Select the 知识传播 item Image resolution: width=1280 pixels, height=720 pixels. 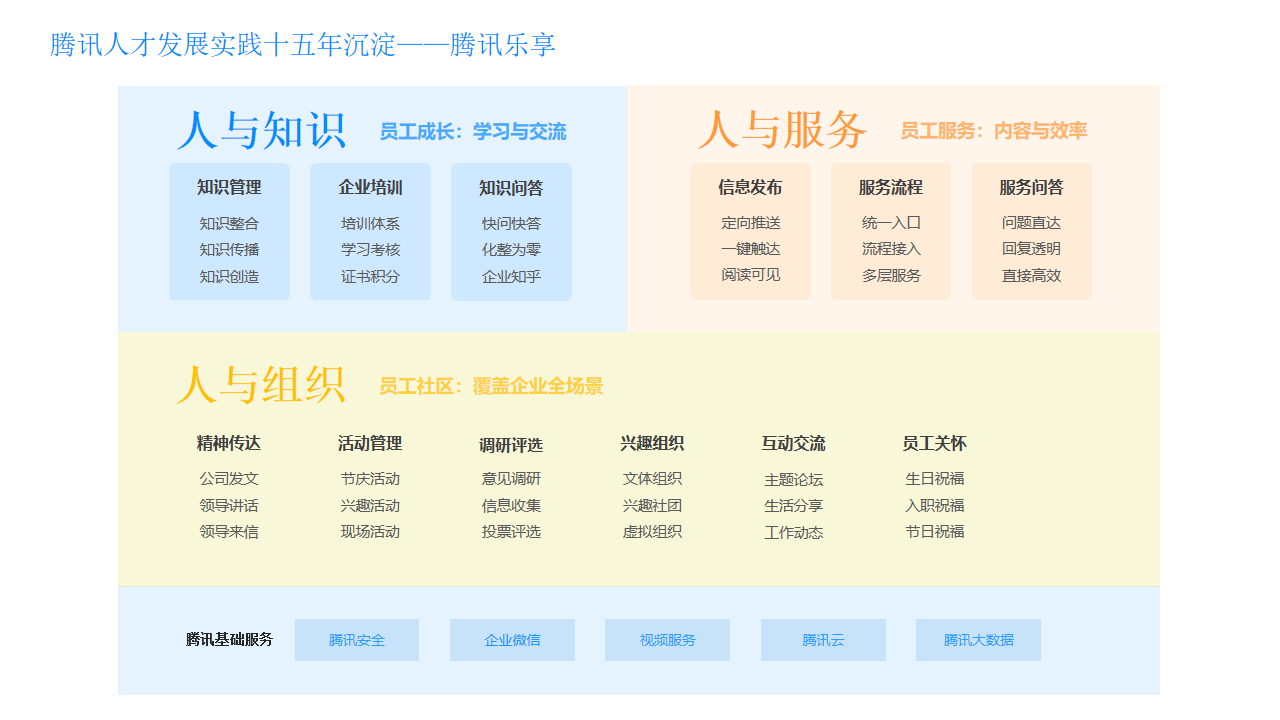229,249
